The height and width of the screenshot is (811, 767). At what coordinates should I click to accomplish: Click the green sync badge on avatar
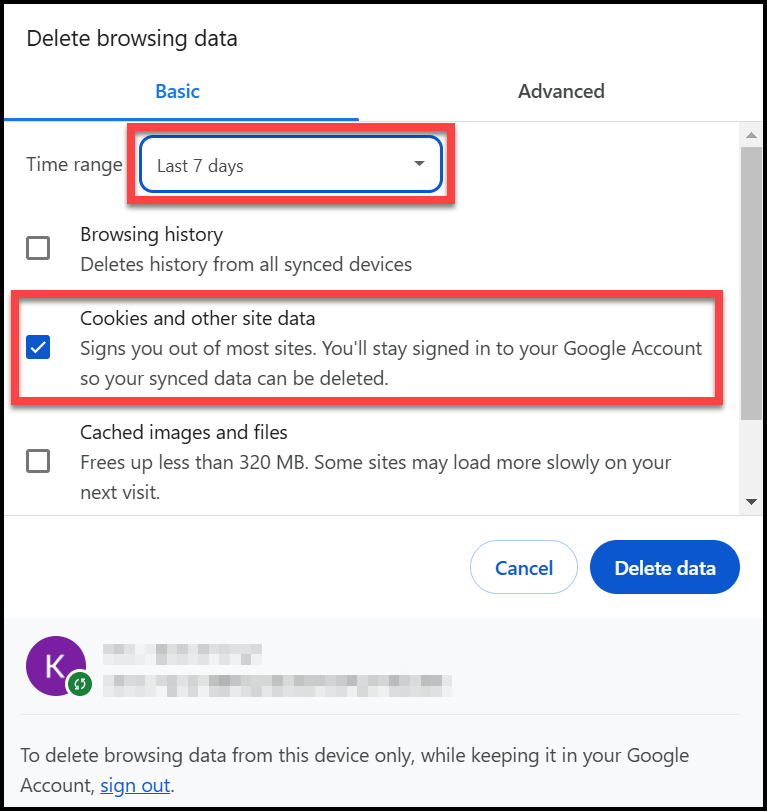pyautogui.click(x=80, y=685)
